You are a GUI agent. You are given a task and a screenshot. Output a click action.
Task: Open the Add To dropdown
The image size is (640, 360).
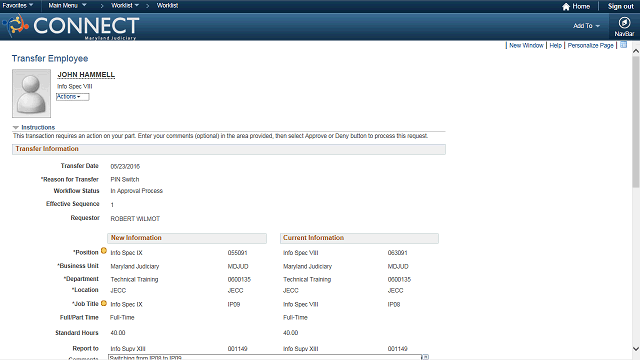pyautogui.click(x=586, y=26)
